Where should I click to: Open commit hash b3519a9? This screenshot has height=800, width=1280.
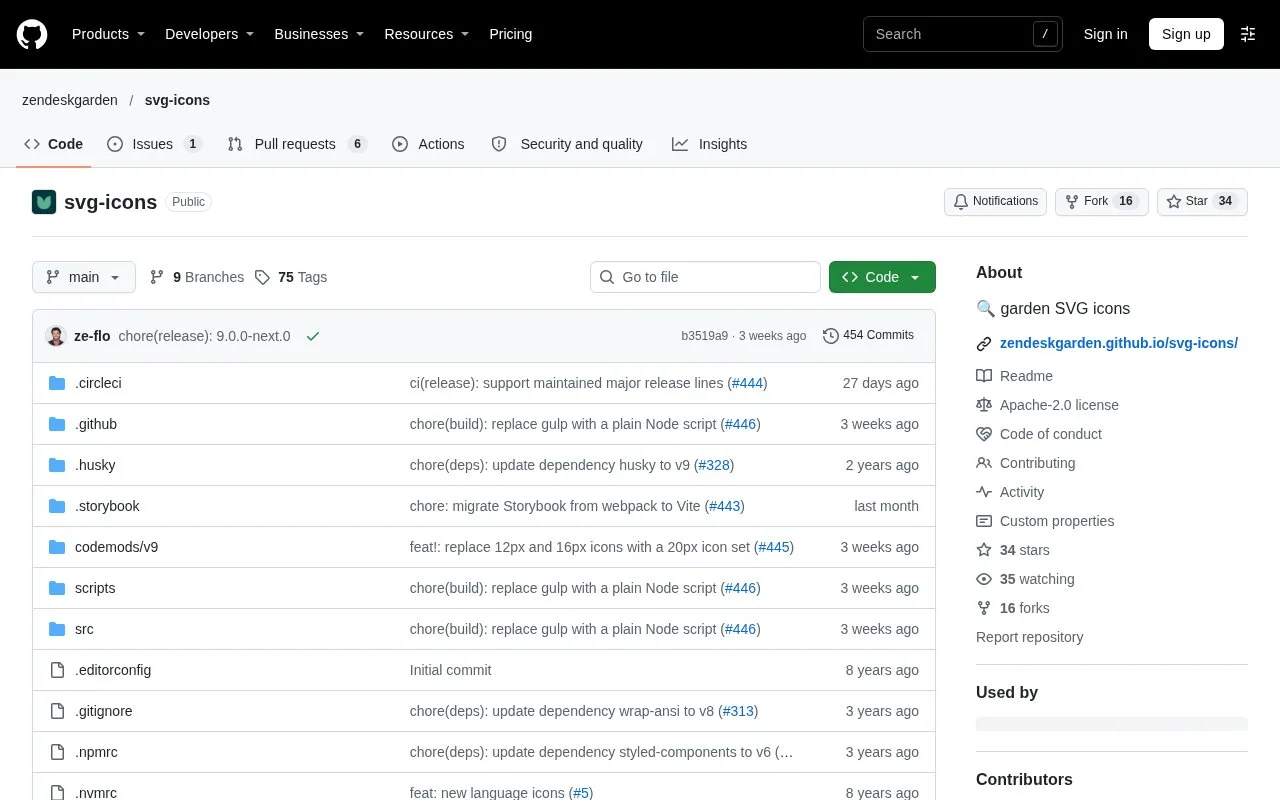click(x=705, y=336)
